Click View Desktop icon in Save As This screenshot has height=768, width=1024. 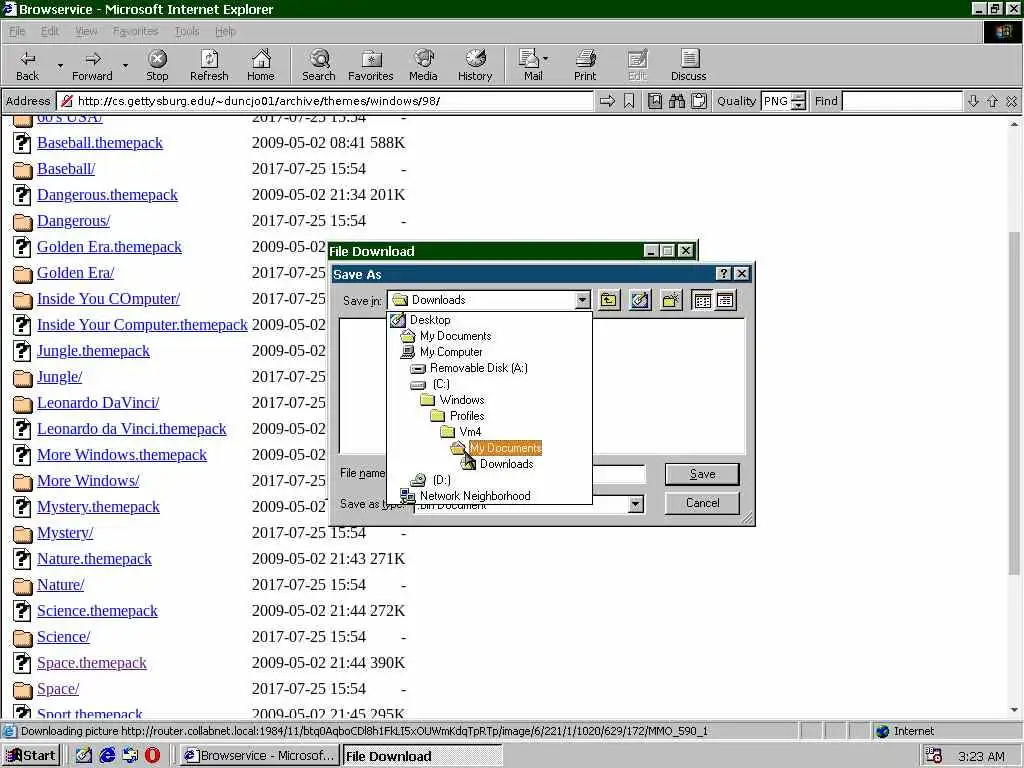pyautogui.click(x=640, y=300)
